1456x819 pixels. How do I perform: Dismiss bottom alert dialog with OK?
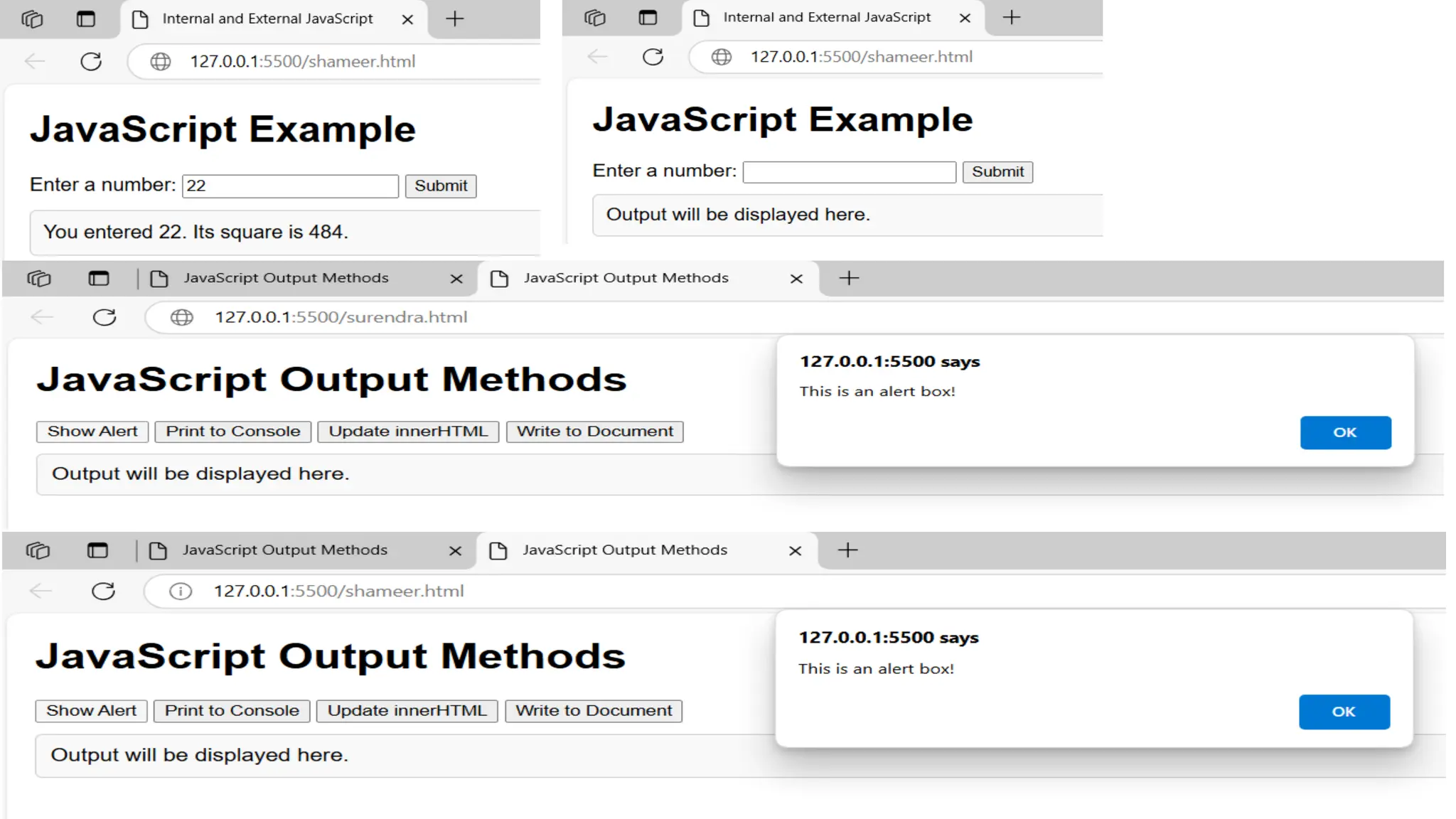1344,712
